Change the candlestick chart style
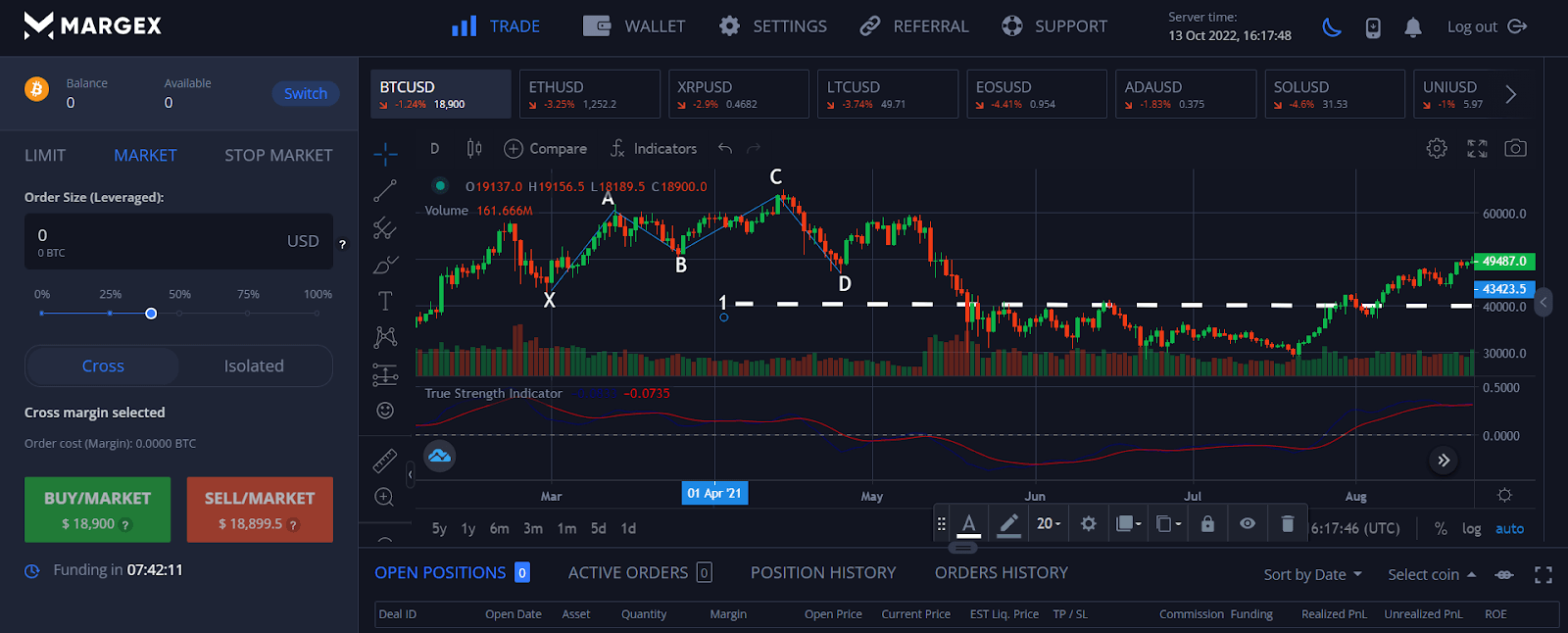 [x=474, y=149]
